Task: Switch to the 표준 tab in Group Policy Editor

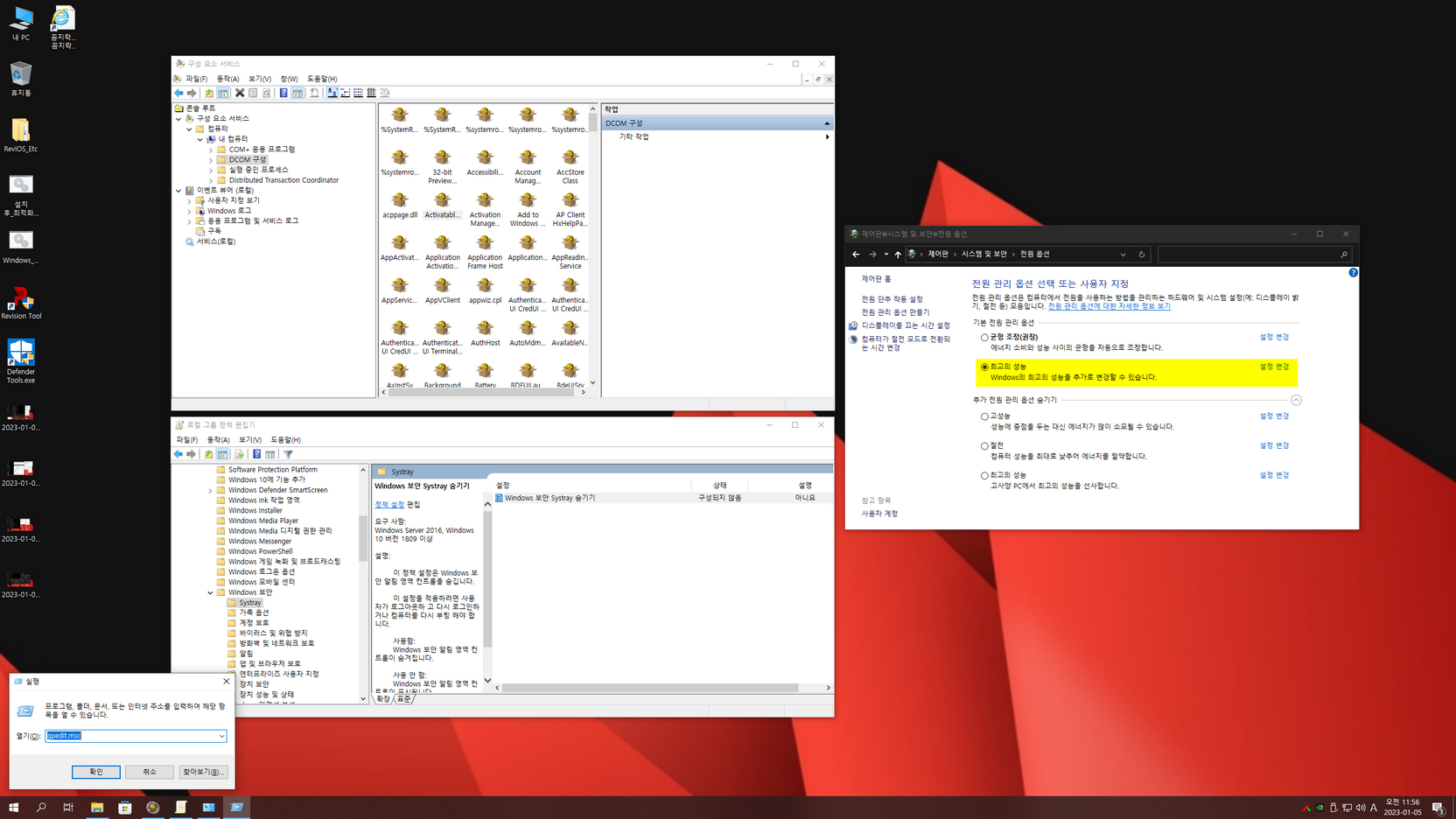Action: pyautogui.click(x=403, y=699)
